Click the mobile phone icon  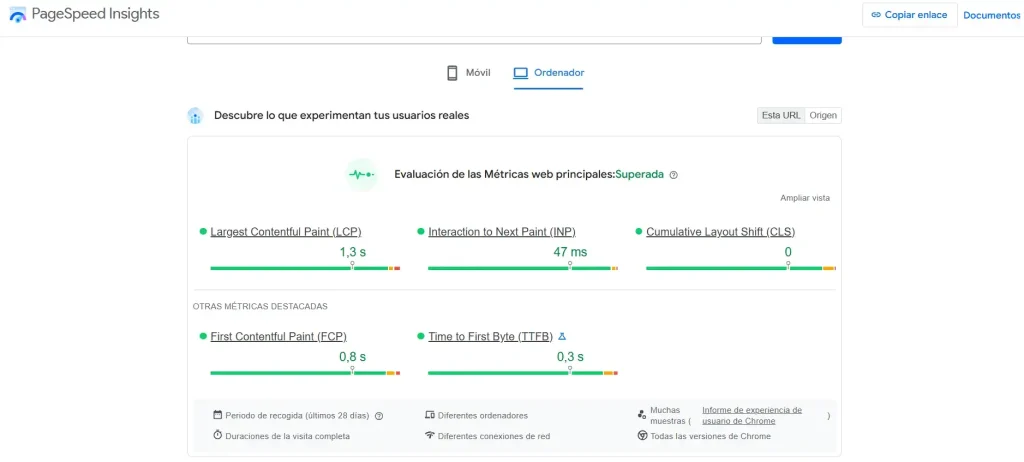click(452, 73)
